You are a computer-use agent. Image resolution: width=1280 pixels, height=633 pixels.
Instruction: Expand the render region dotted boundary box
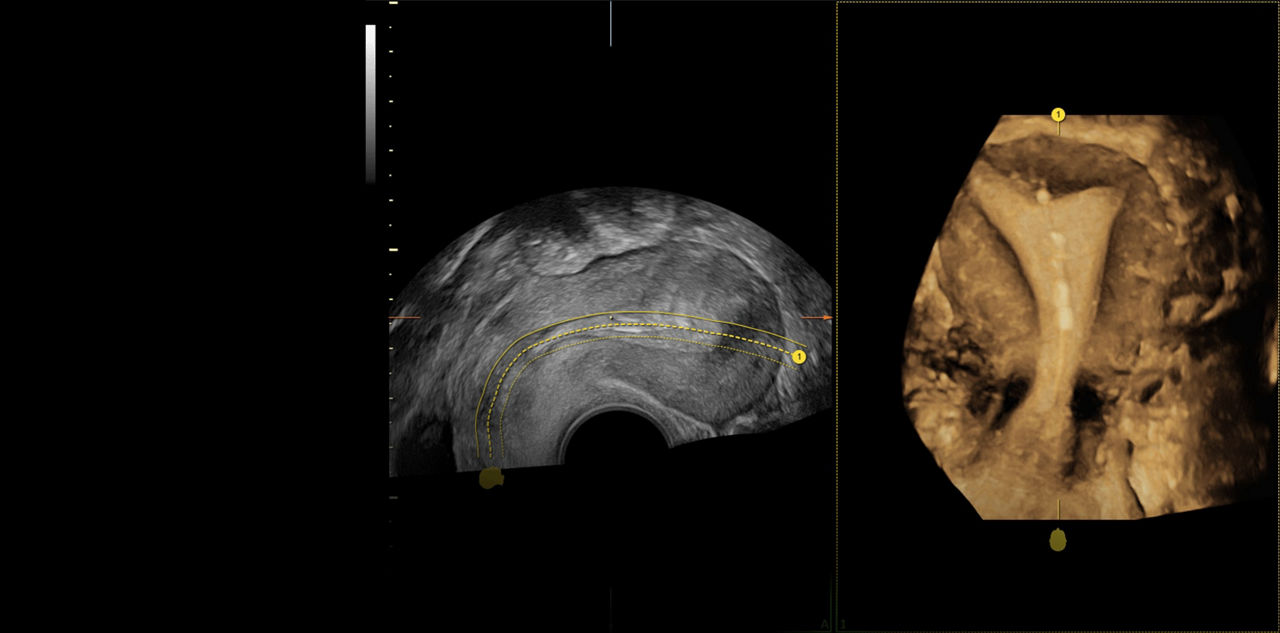837,300
